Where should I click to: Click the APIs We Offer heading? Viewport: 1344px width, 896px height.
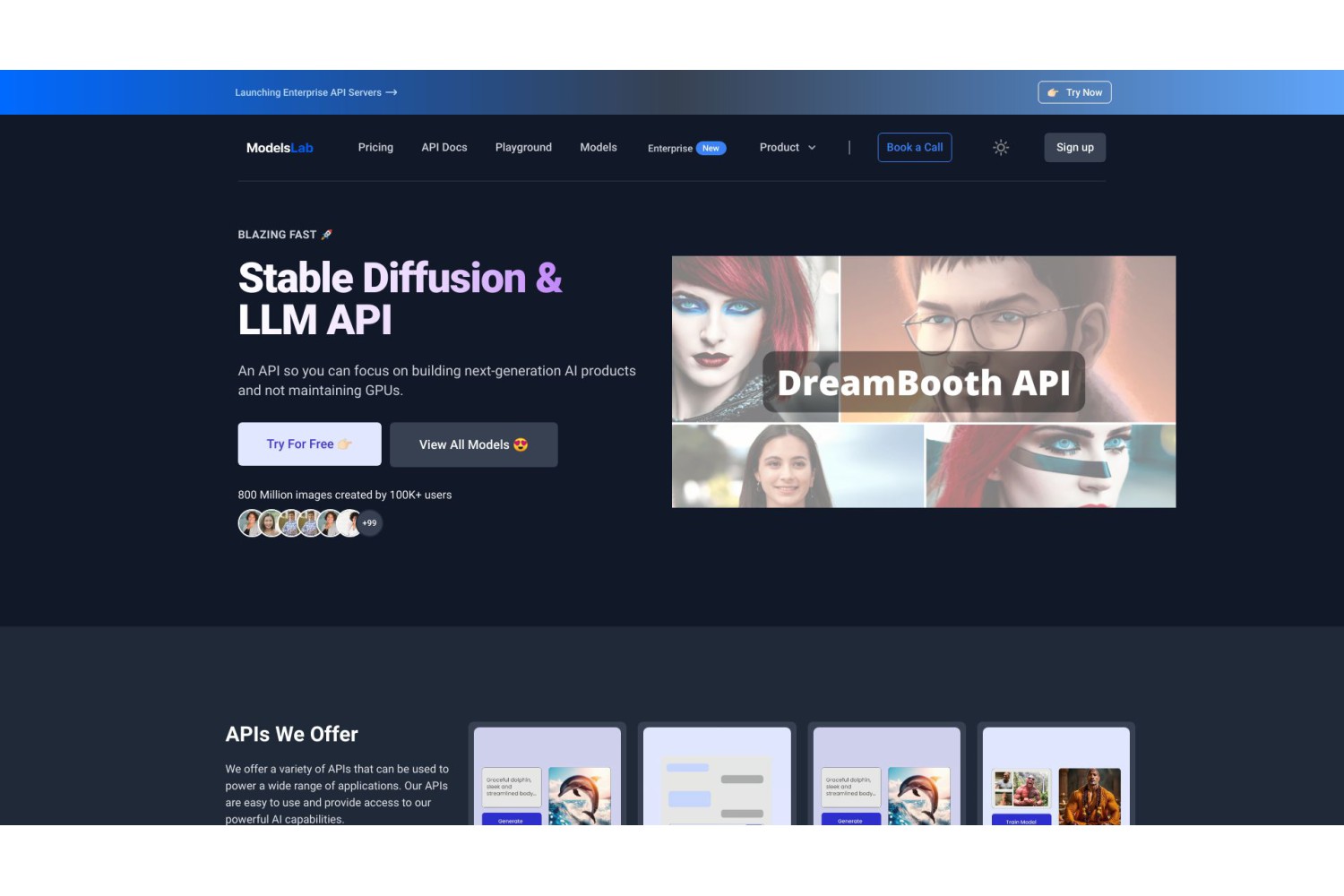[x=292, y=734]
